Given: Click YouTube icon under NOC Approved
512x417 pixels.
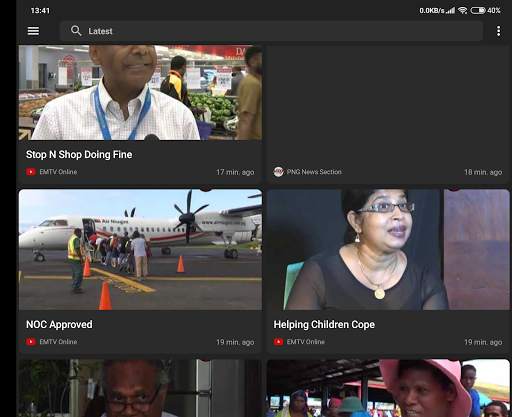Looking at the screenshot, I should [31, 342].
